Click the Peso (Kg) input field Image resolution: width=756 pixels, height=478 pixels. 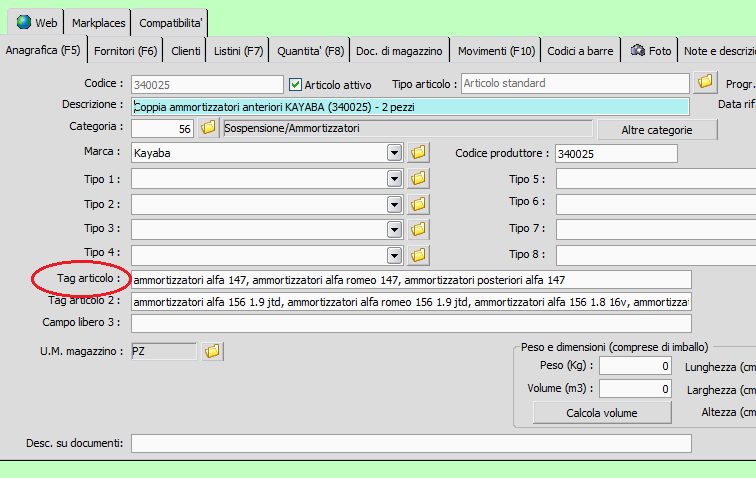(635, 366)
